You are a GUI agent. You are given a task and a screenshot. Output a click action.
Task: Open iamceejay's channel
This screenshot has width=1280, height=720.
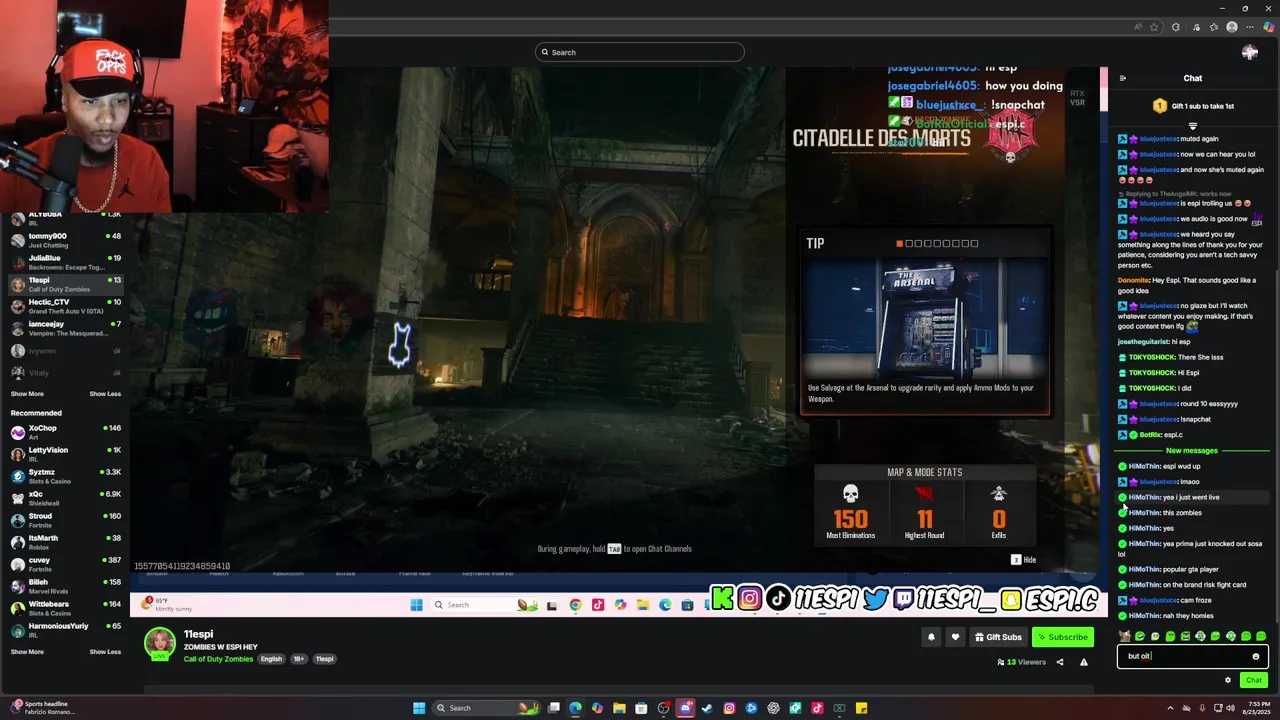[x=65, y=328]
